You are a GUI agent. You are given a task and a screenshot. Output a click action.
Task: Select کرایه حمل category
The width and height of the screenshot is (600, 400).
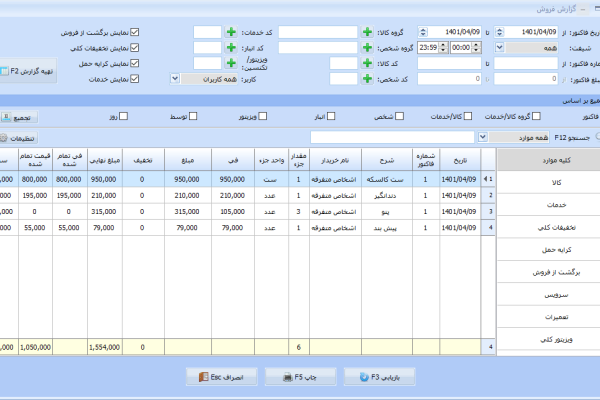point(549,250)
